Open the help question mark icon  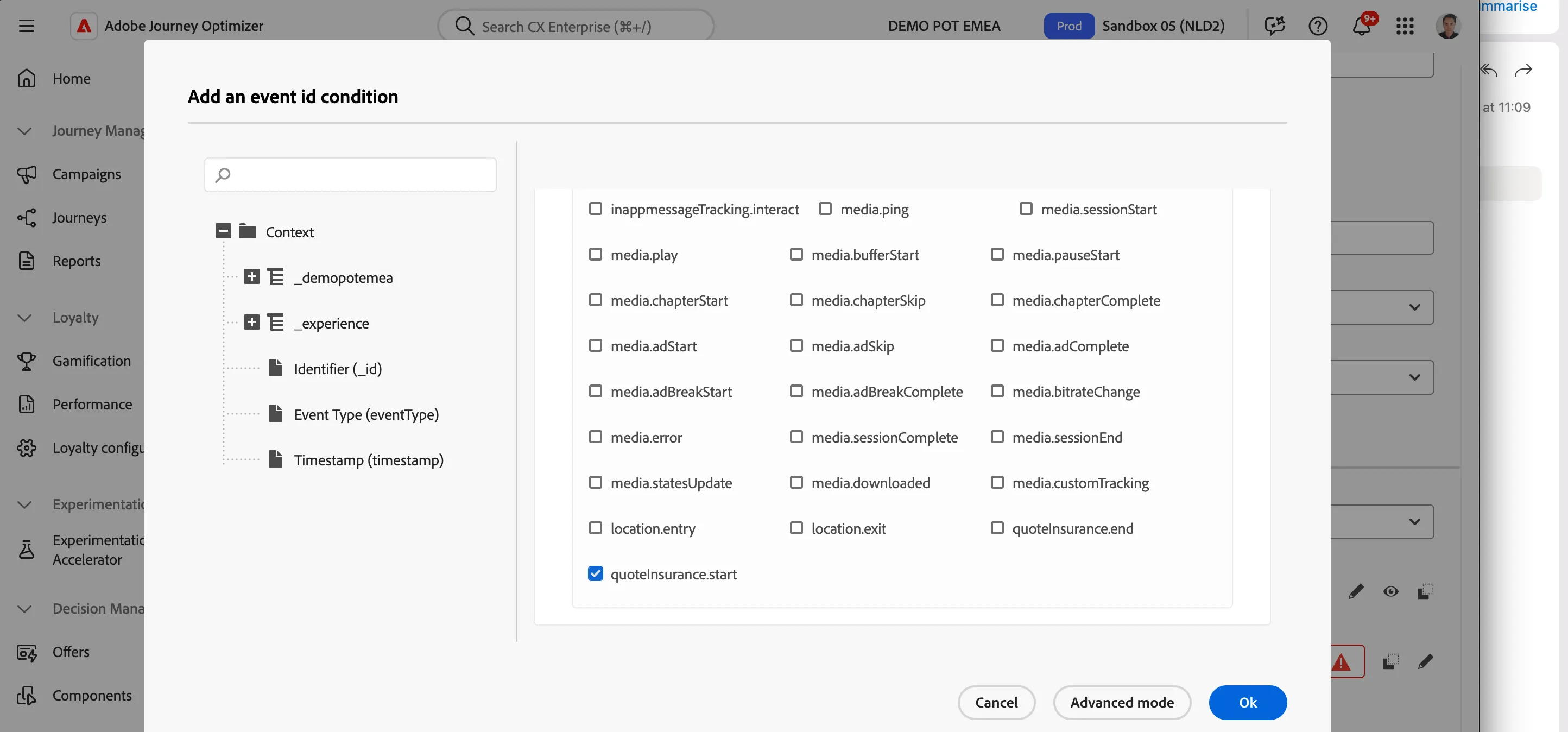[x=1318, y=26]
